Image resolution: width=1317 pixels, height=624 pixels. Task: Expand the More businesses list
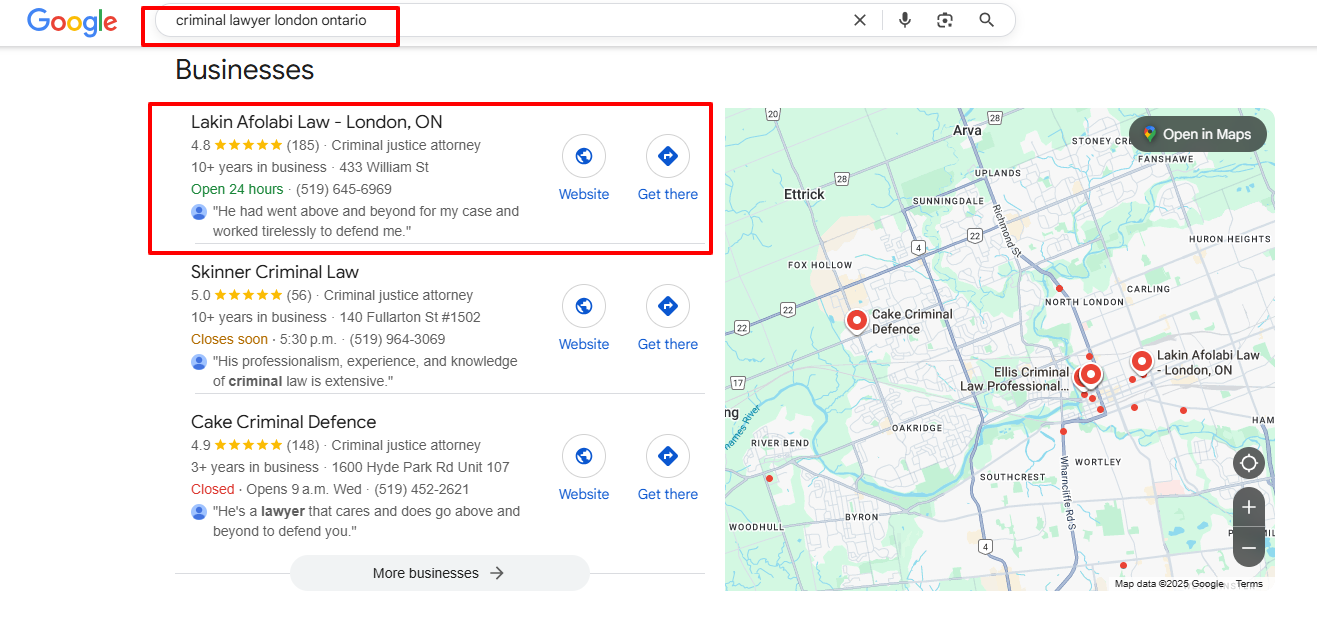(x=439, y=573)
